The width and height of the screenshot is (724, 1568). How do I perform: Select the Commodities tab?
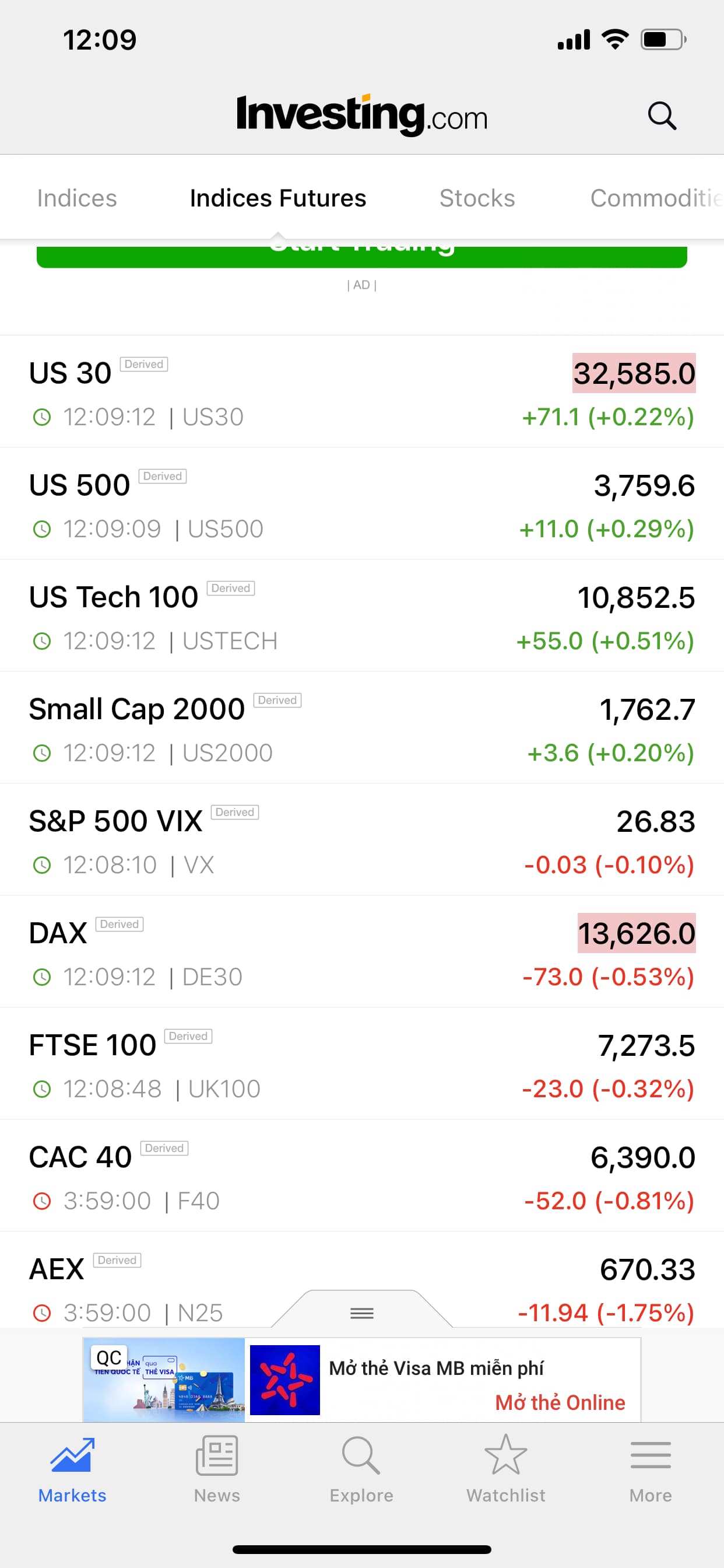pyautogui.click(x=655, y=198)
